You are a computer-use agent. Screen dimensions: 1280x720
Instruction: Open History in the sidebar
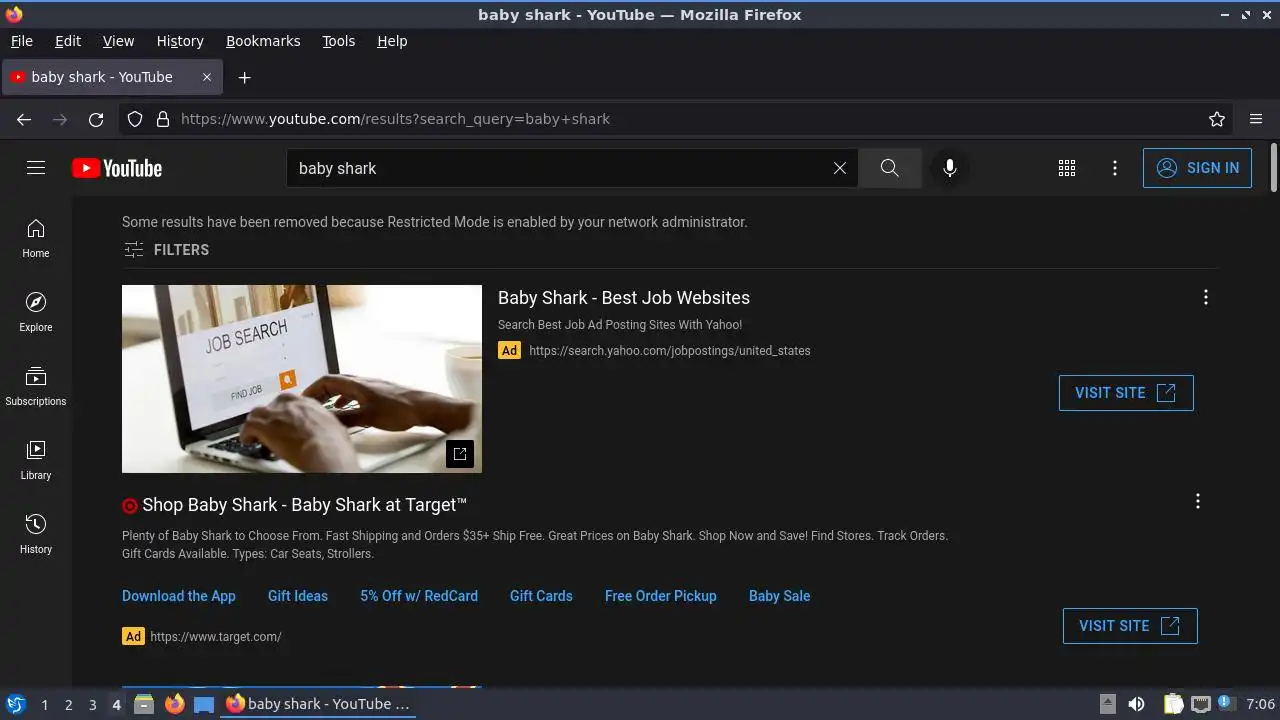pyautogui.click(x=36, y=534)
